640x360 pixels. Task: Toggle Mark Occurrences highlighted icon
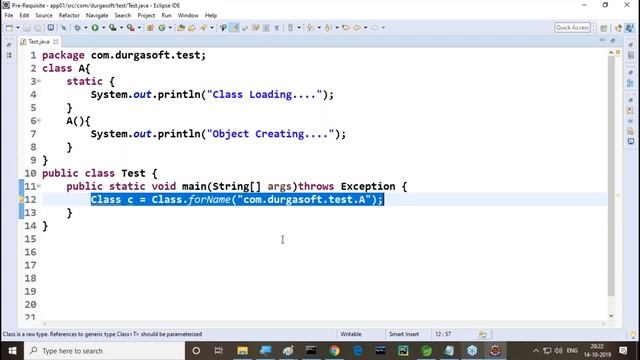tap(235, 28)
